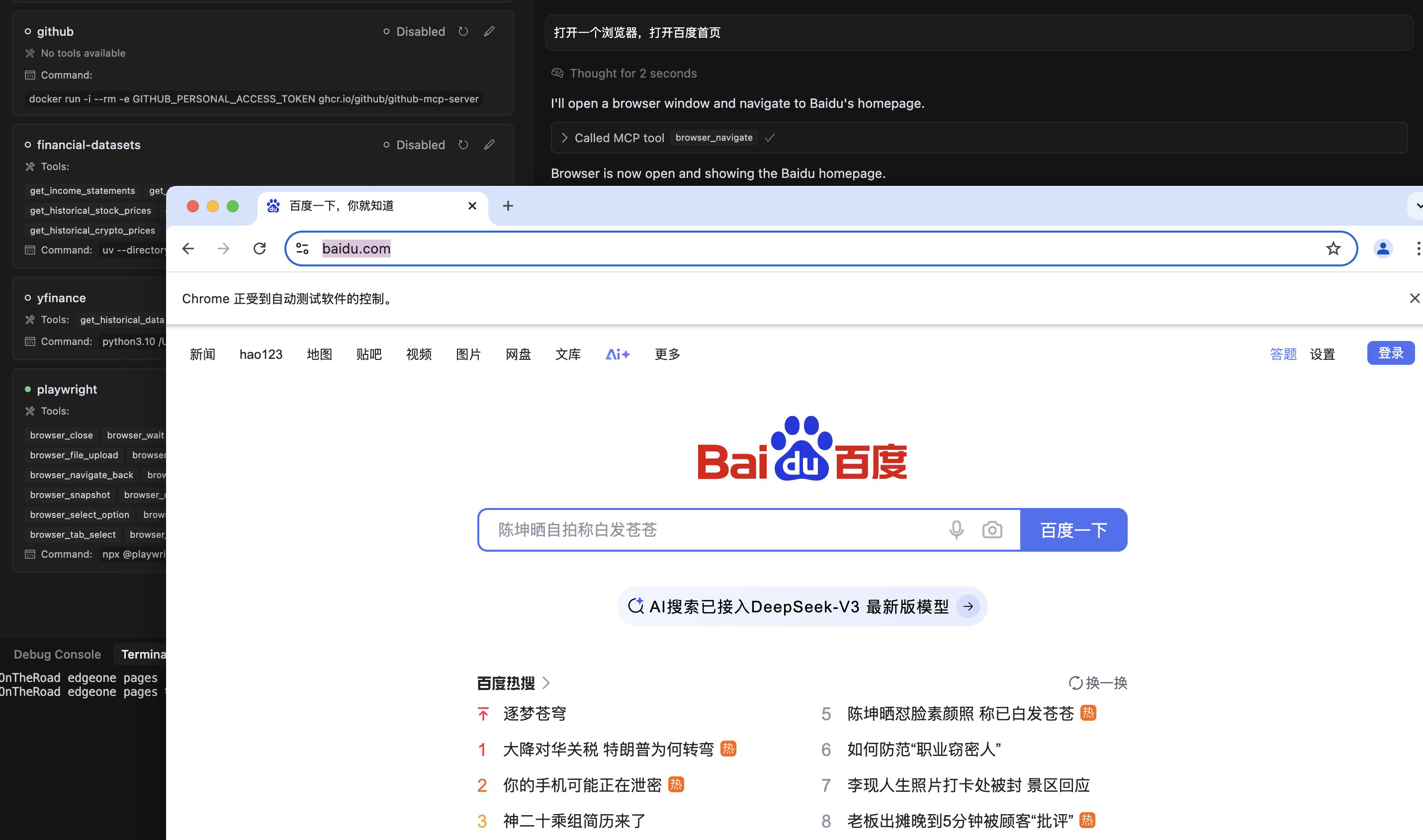The width and height of the screenshot is (1423, 840).
Task: Click the restart icon for financial-datasets server
Action: click(x=463, y=144)
